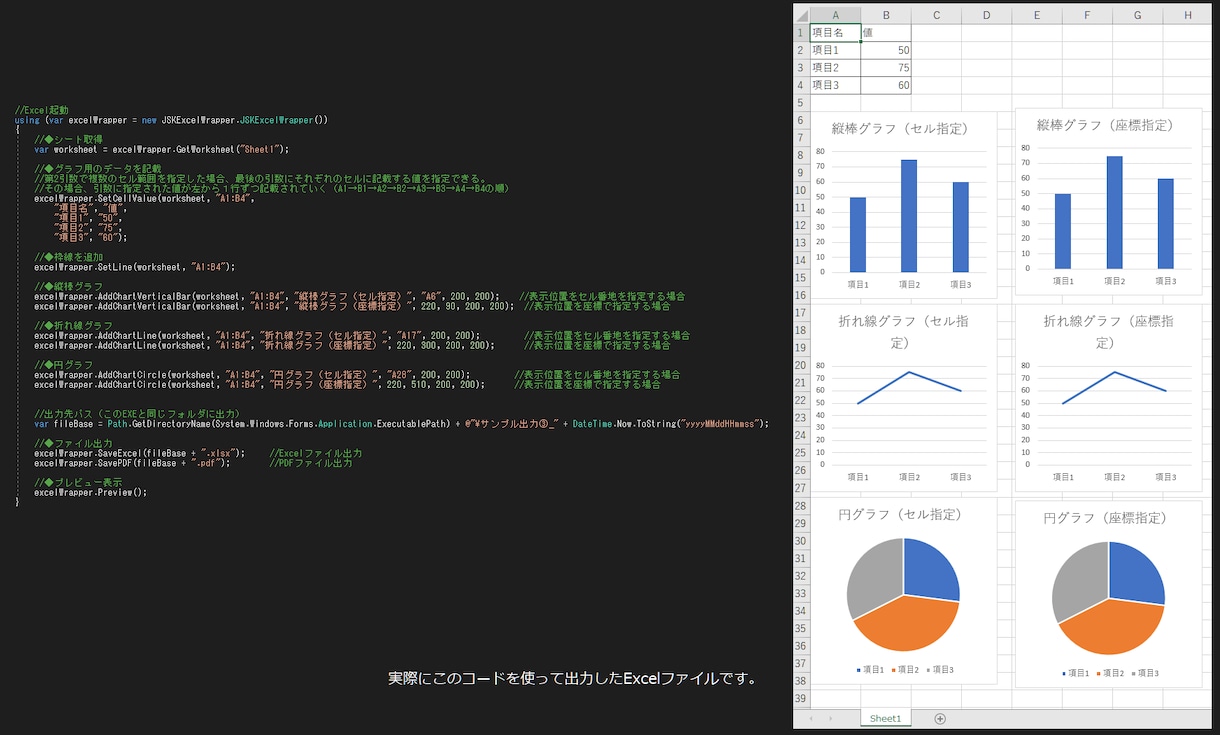Select chart title 折れ線グラフ（座標指定）
1220x735 pixels.
(x=1108, y=331)
